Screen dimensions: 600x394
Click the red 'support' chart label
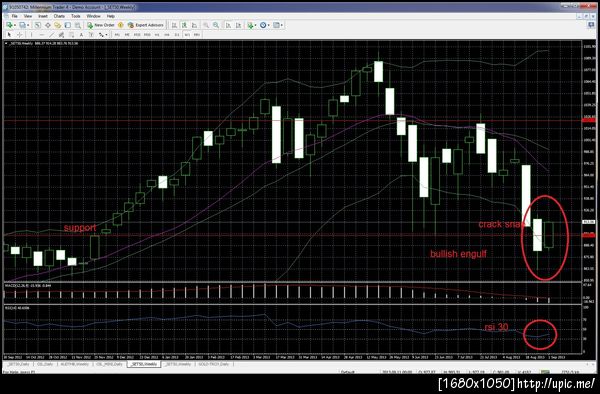click(80, 228)
